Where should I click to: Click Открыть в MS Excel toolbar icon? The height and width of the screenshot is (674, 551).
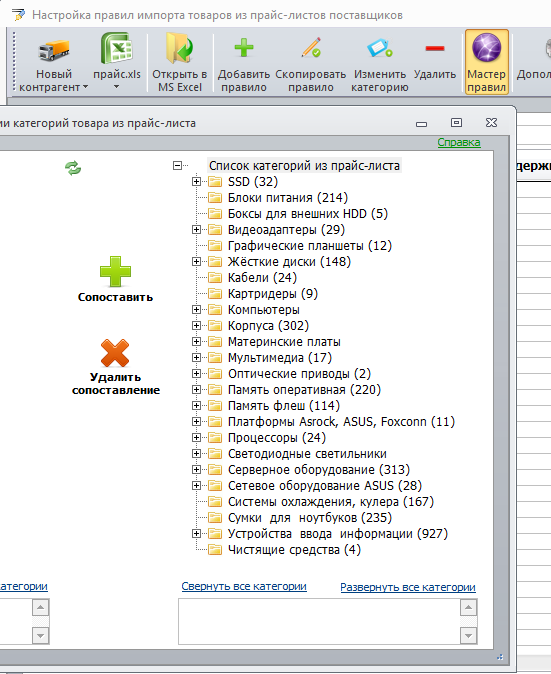tap(180, 48)
